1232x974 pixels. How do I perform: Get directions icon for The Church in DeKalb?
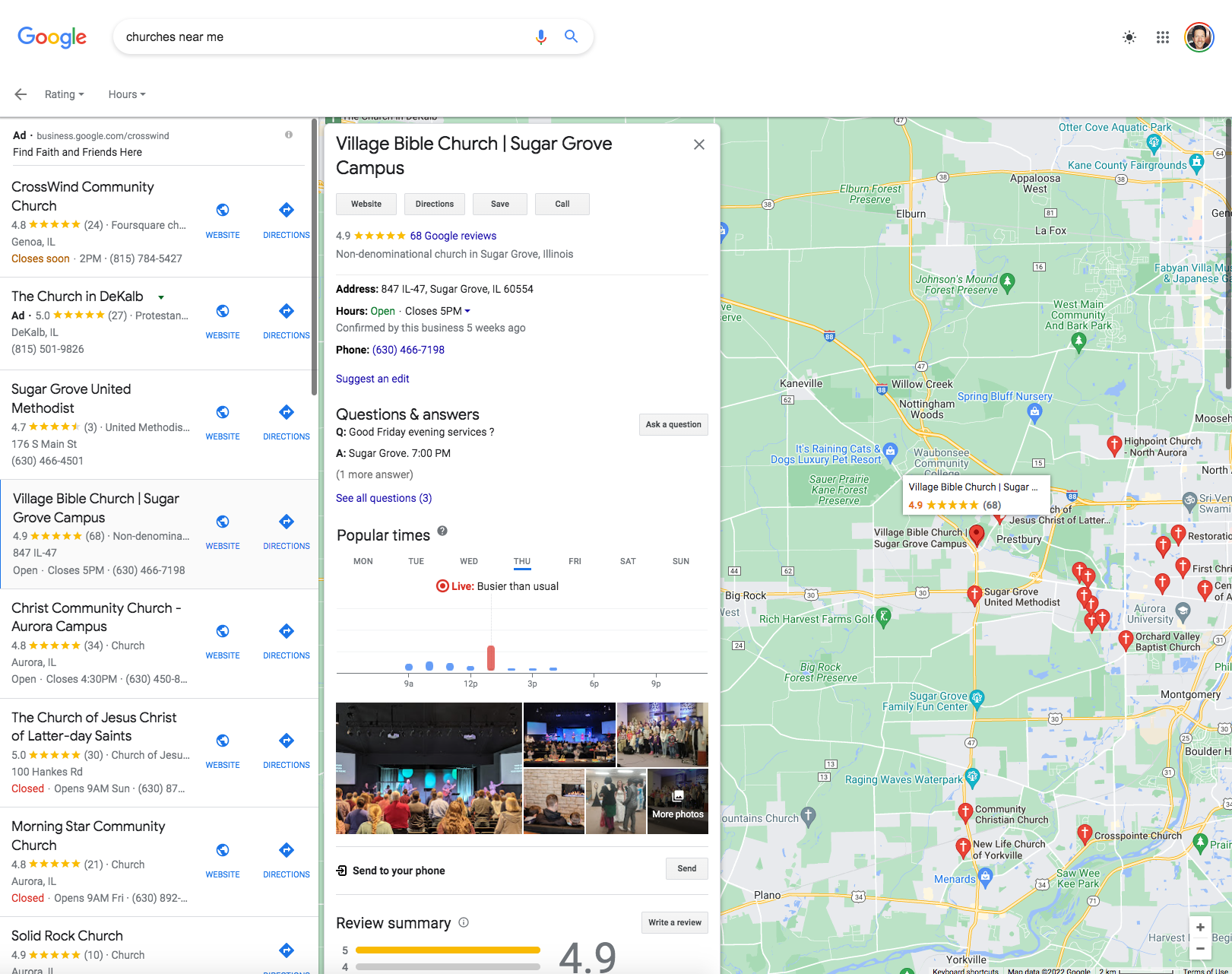click(x=287, y=310)
